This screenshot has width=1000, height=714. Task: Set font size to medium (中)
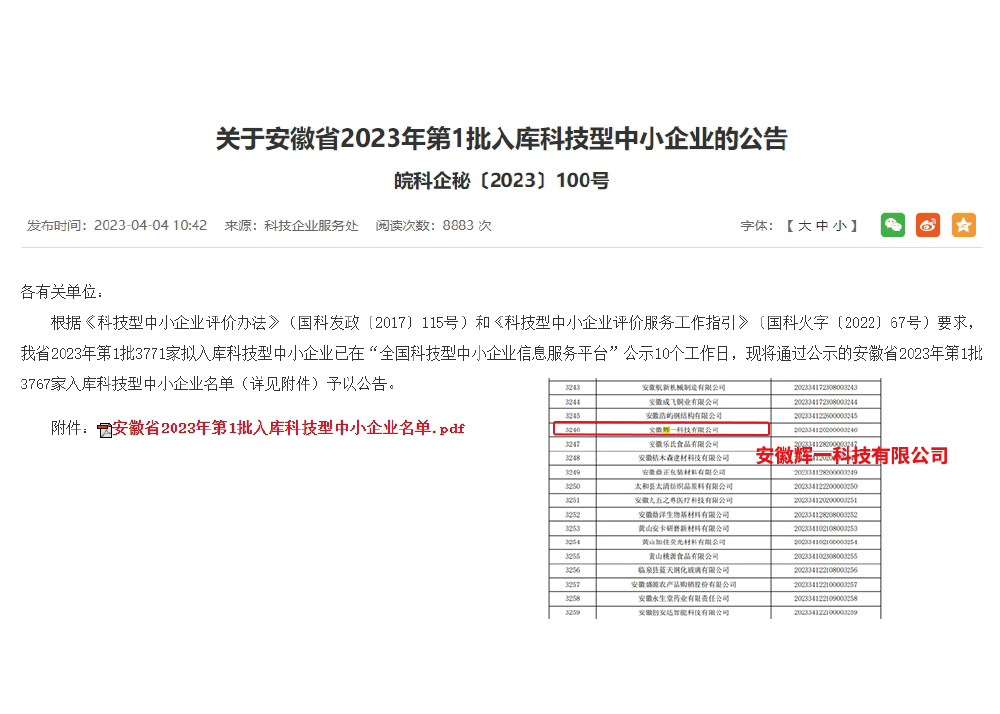(822, 226)
